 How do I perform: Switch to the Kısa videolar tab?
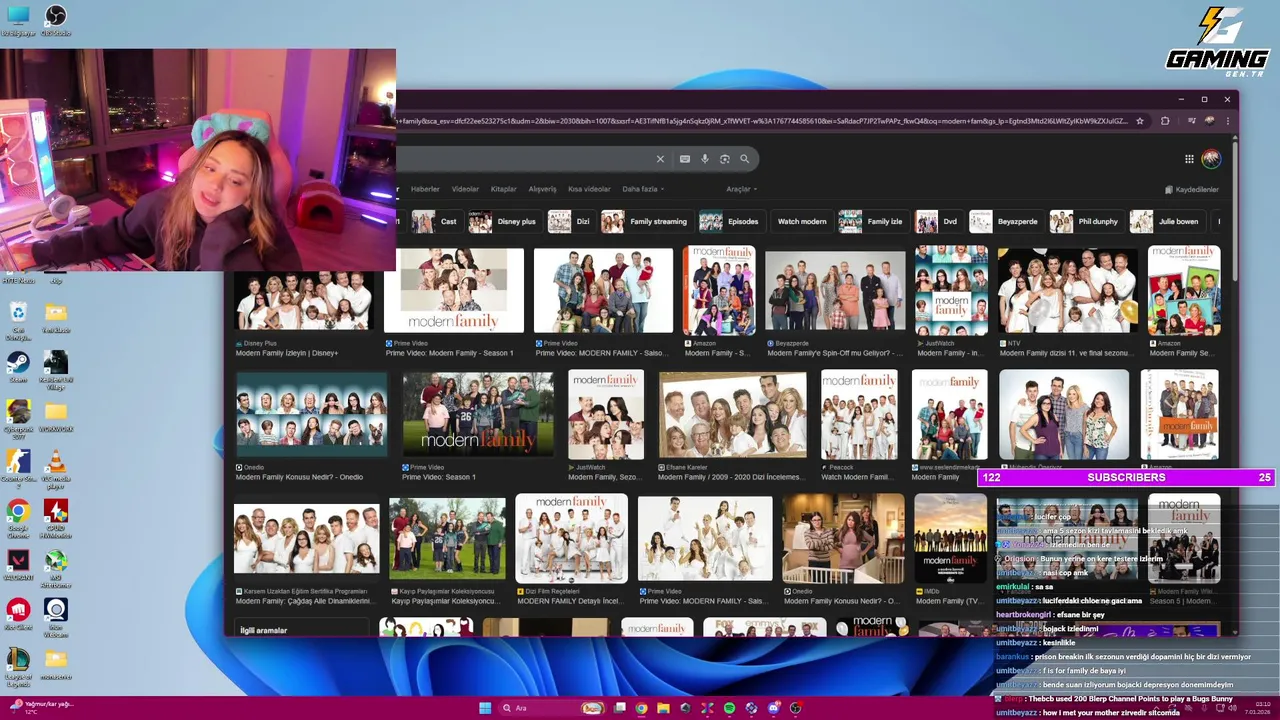click(x=589, y=189)
